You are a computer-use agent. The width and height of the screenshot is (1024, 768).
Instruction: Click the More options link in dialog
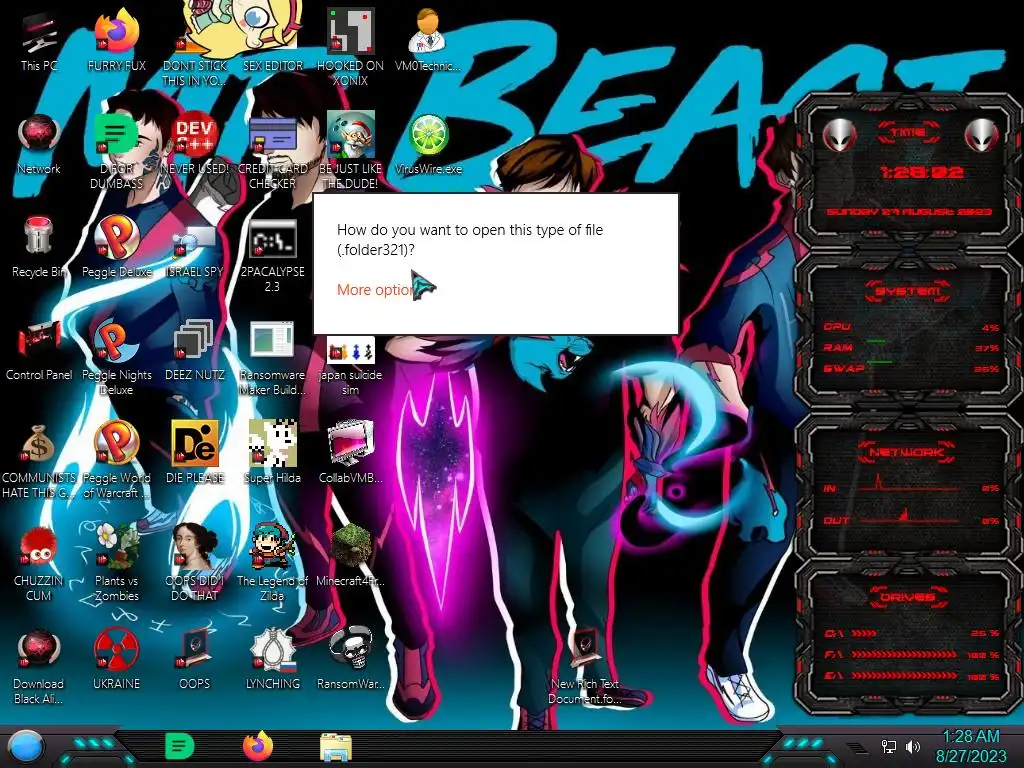tap(376, 290)
